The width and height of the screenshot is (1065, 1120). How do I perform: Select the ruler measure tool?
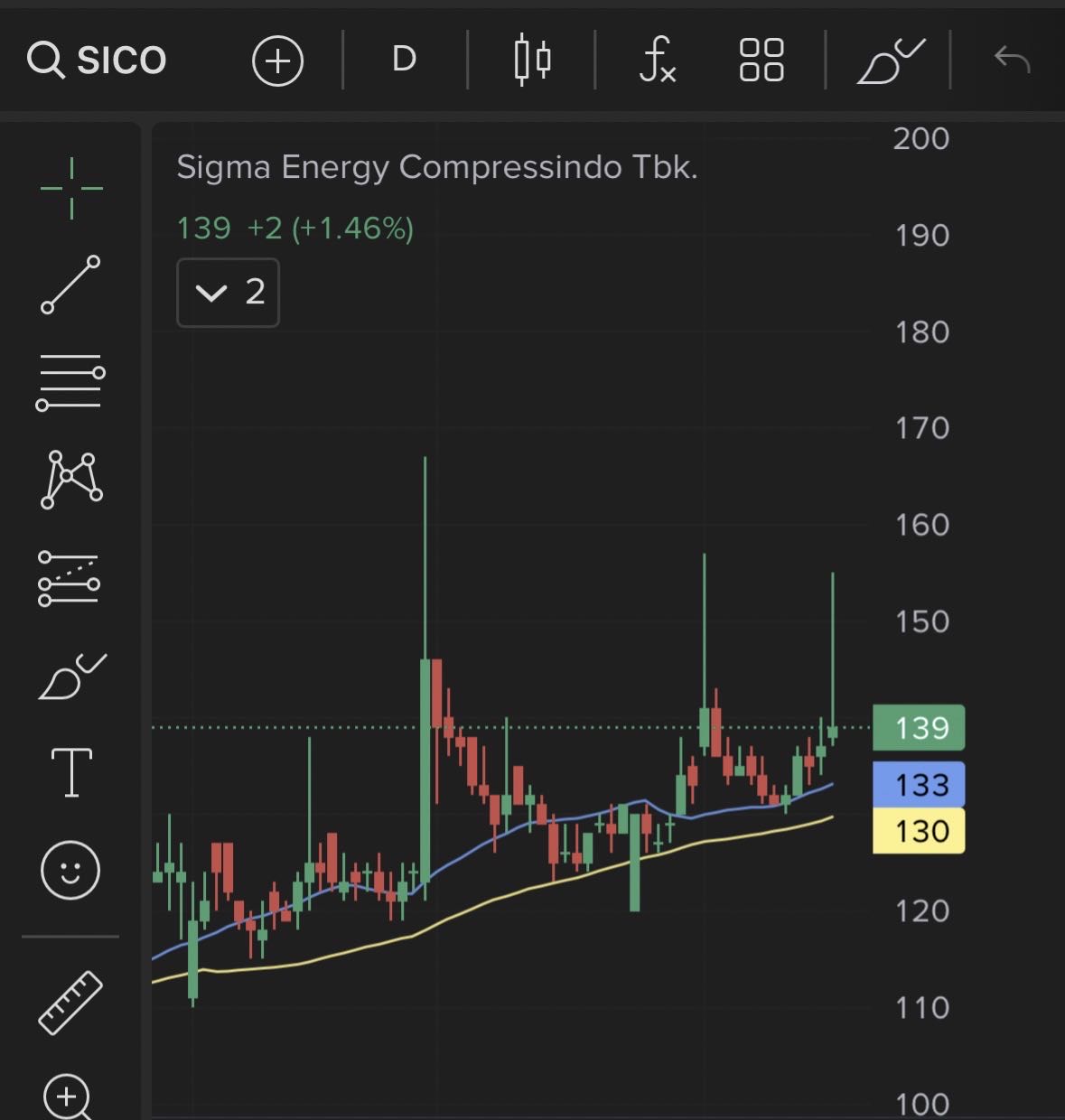point(70,1002)
